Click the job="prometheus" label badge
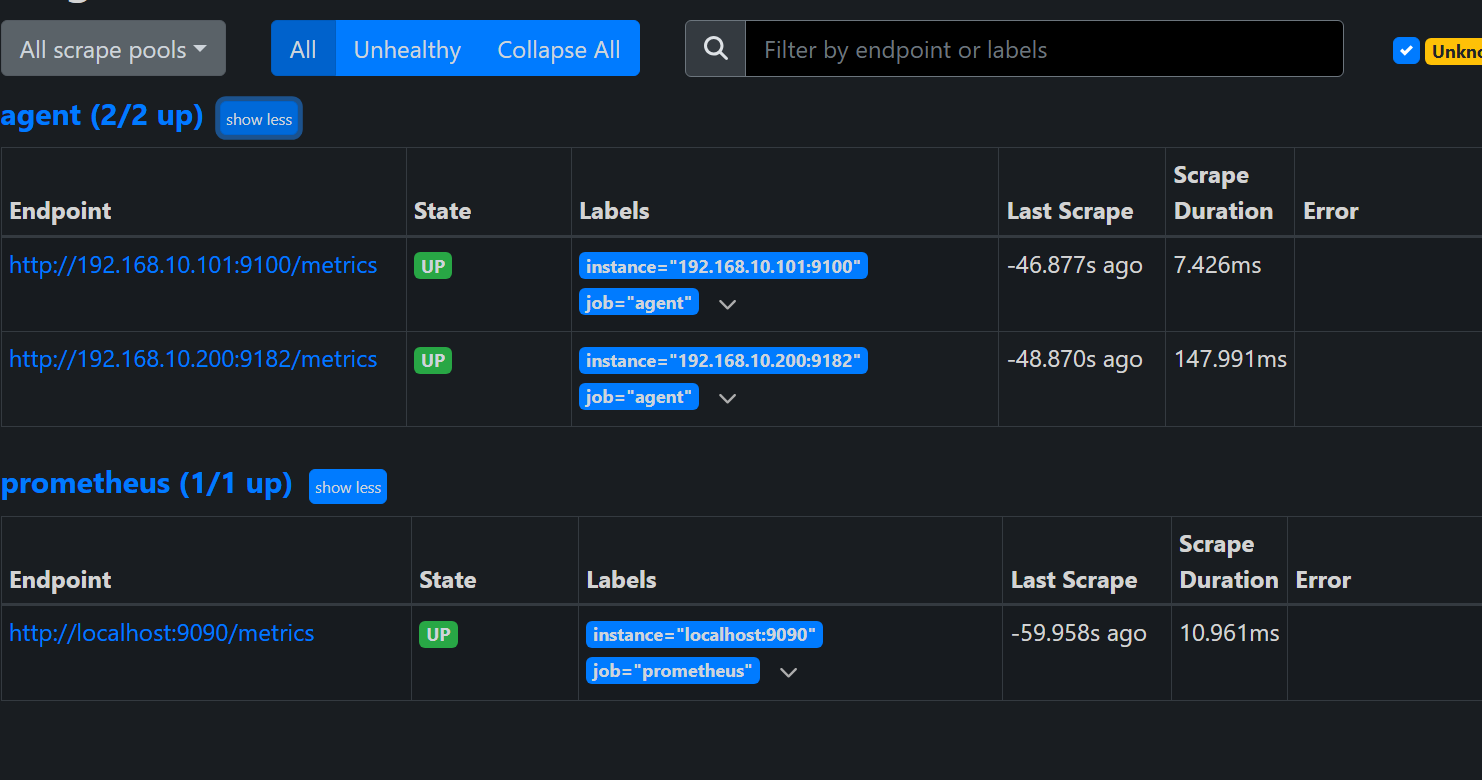 point(673,671)
